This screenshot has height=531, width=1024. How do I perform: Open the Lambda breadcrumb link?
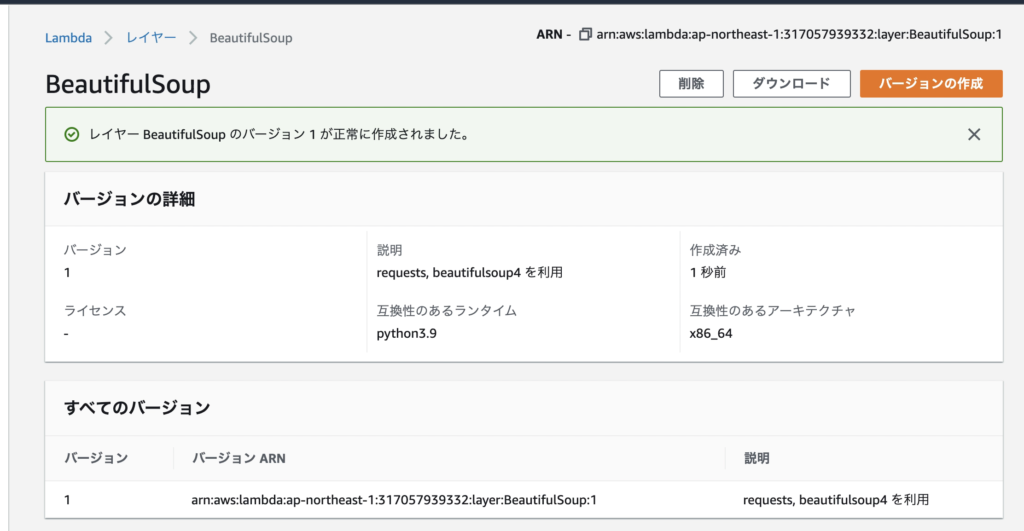tap(69, 38)
